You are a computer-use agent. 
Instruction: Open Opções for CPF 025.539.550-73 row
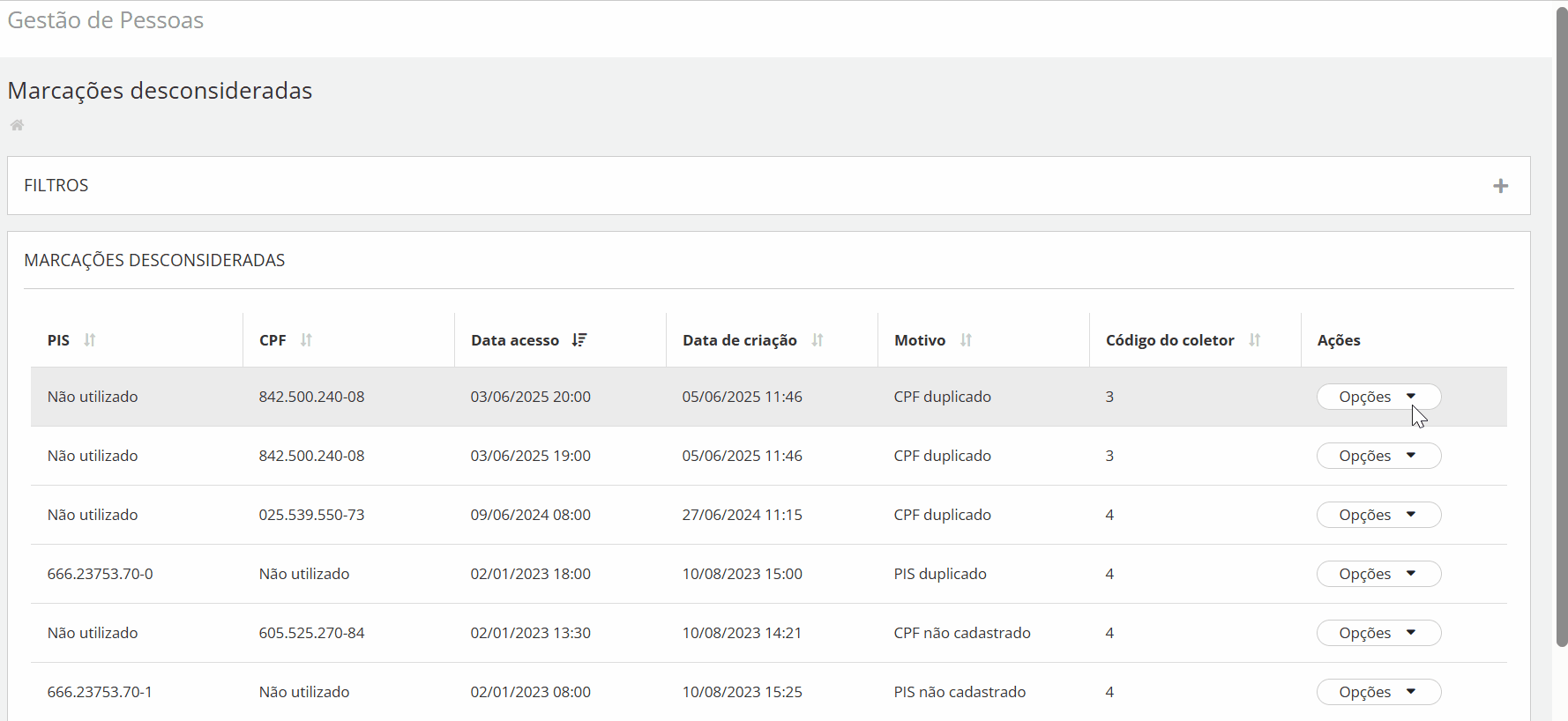click(1378, 515)
